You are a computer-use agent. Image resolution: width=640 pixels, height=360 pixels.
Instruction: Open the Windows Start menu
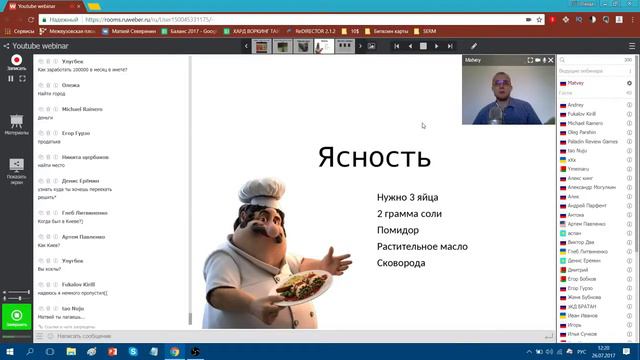tap(10, 351)
